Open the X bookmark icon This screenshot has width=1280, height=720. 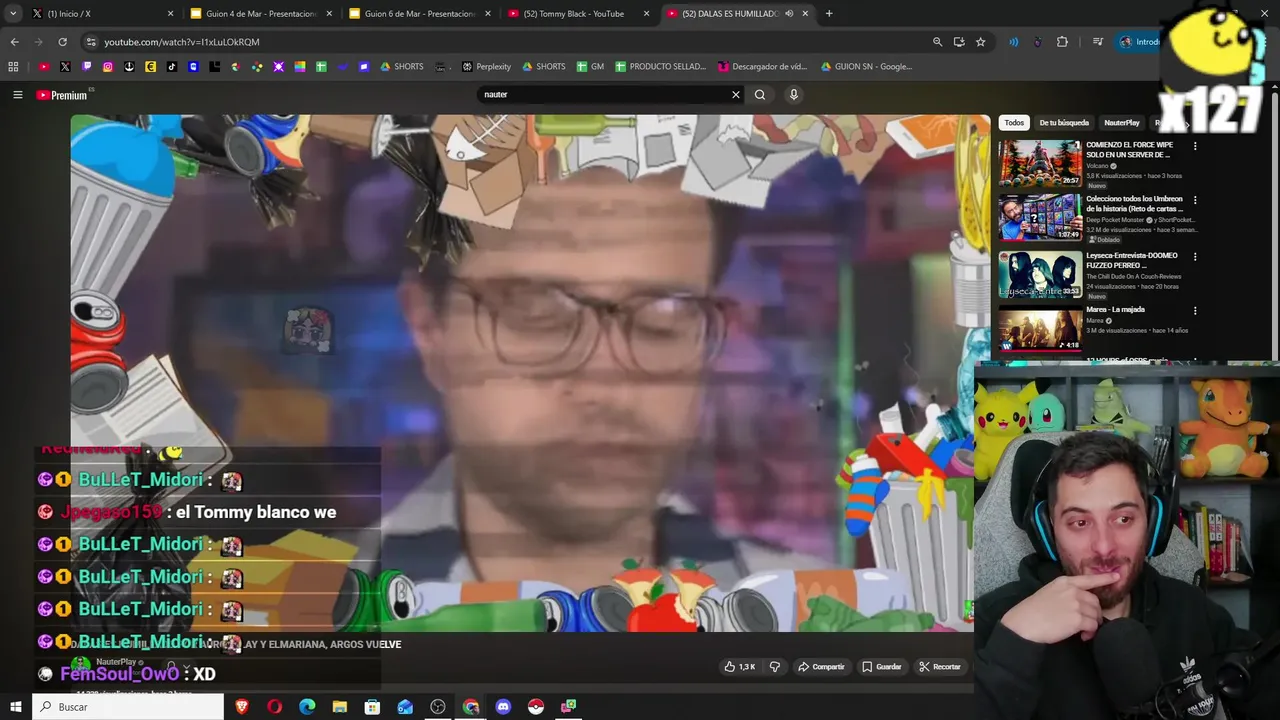coord(65,67)
